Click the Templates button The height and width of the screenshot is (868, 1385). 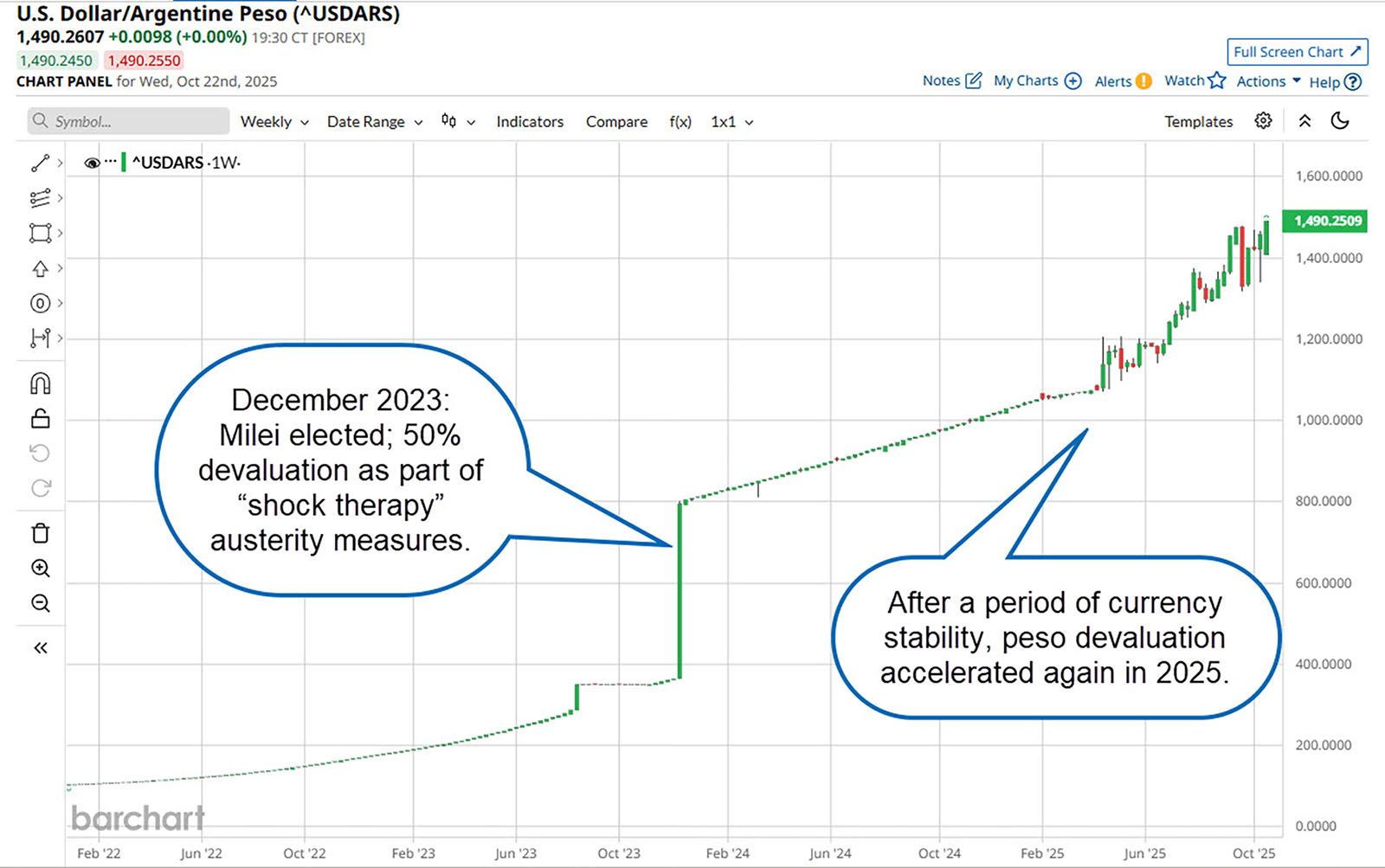tap(1198, 122)
